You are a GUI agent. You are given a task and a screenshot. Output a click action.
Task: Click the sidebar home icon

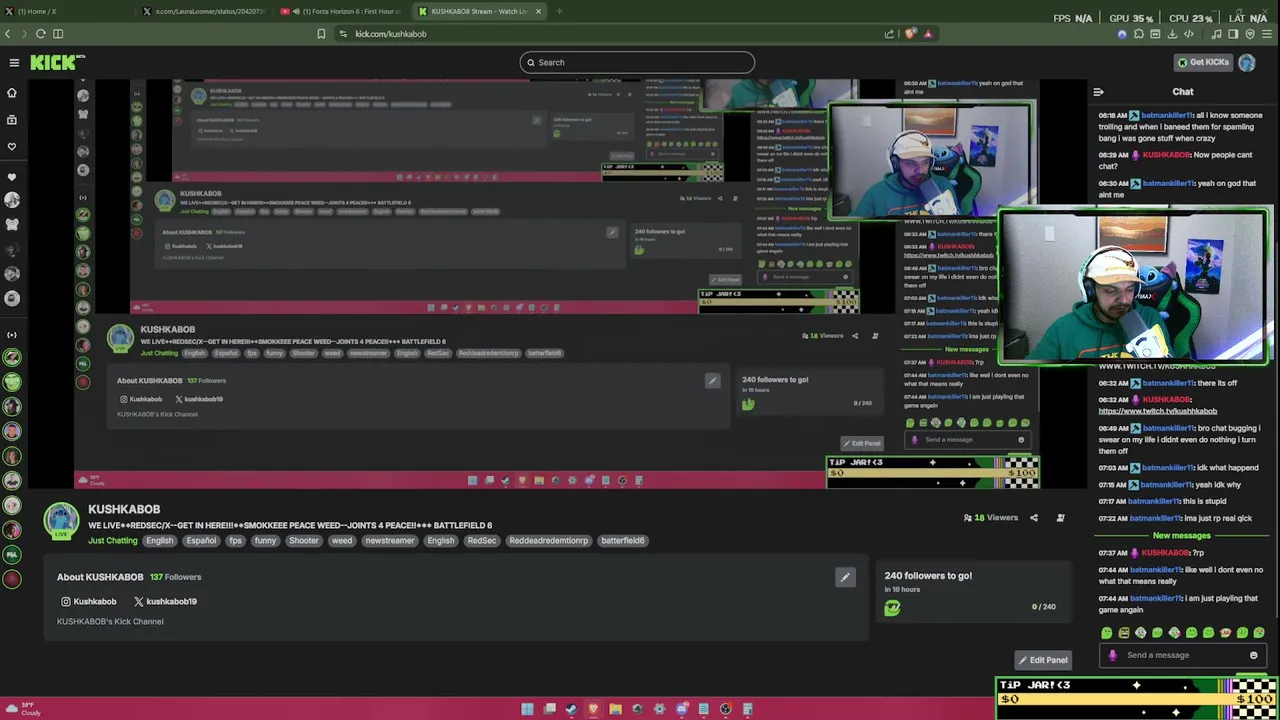coord(12,92)
